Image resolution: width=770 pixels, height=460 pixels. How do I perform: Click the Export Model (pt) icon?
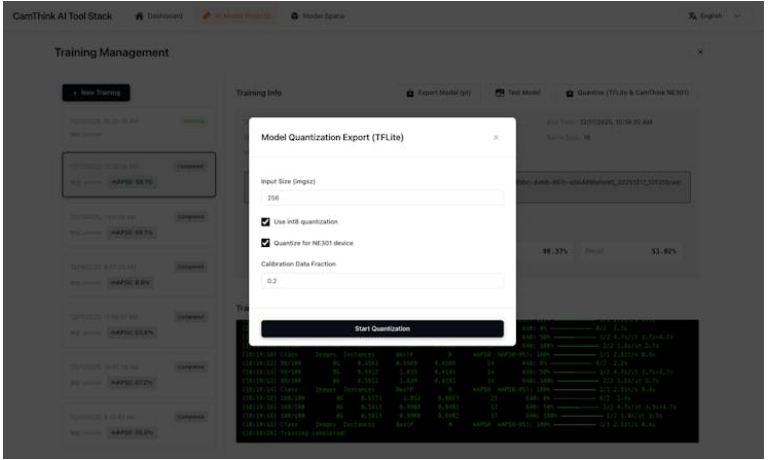(410, 93)
